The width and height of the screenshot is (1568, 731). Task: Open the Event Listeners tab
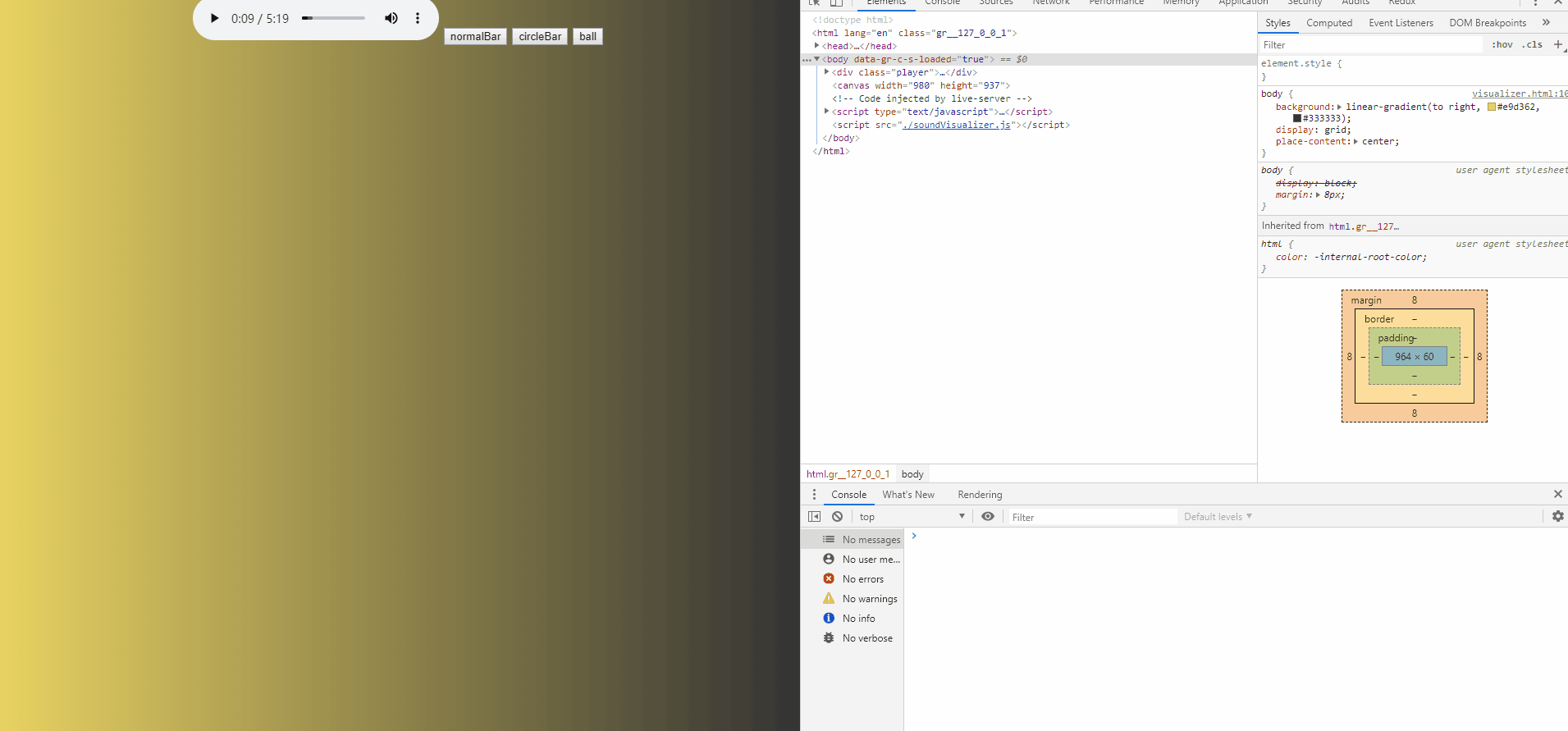(1401, 22)
